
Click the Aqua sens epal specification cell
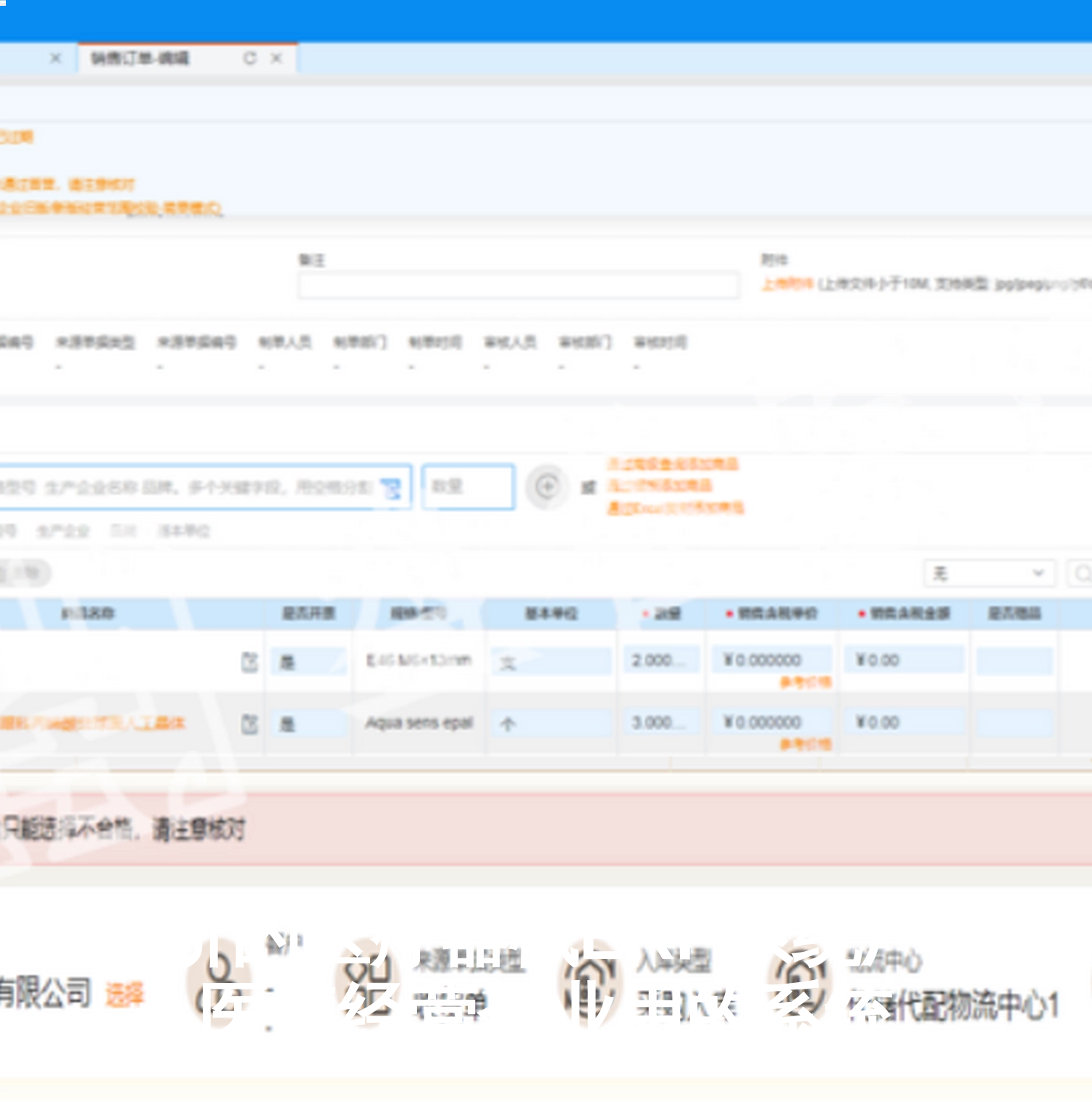(x=419, y=723)
